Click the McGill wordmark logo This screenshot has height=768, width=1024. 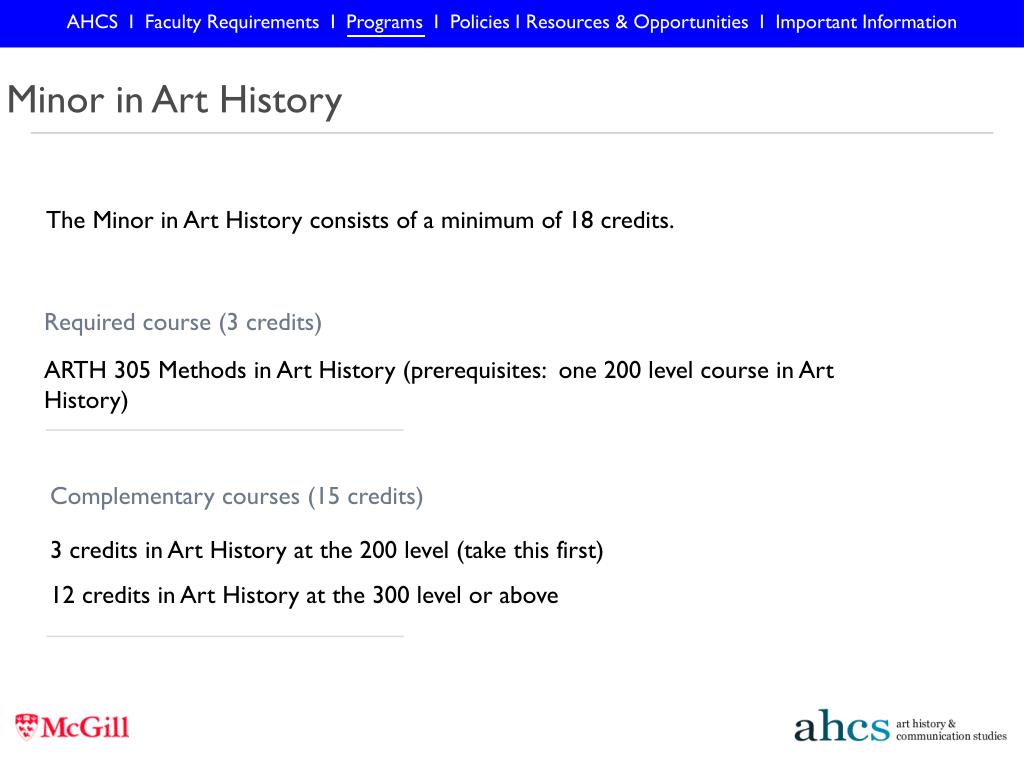pyautogui.click(x=85, y=727)
